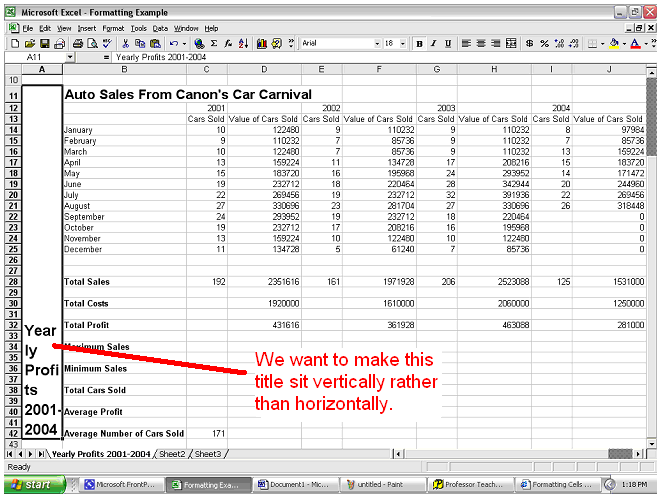666x498 pixels.
Task: Toggle Italic formatting
Action: (433, 44)
